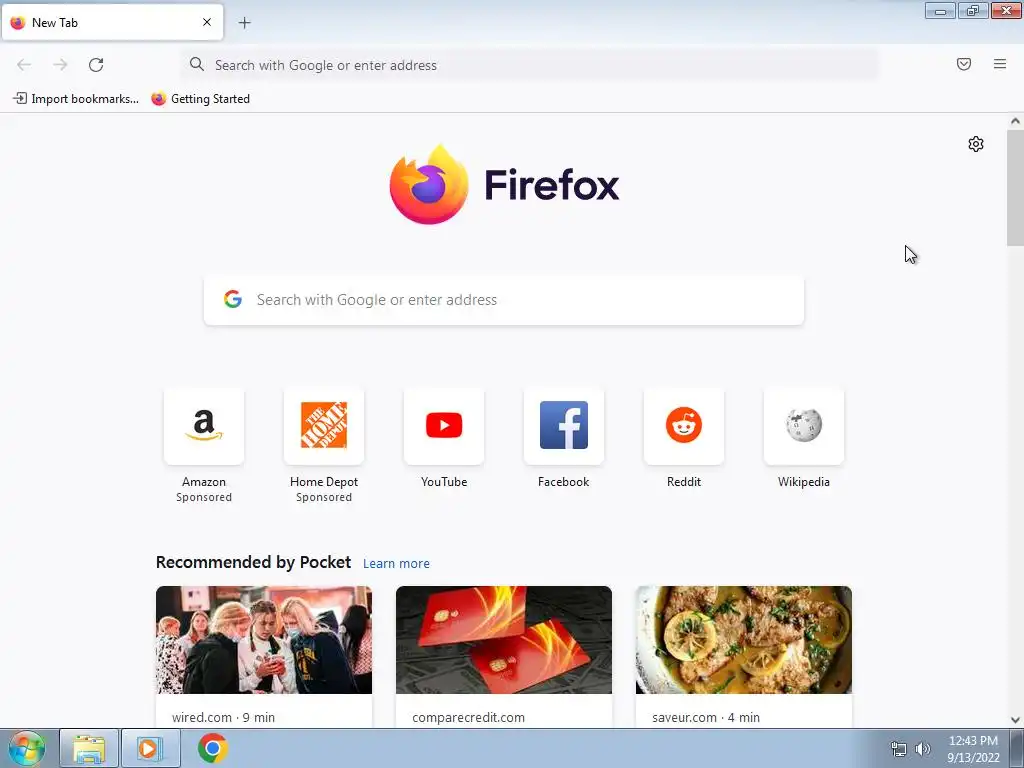Click scrollbar down arrow
Image resolution: width=1024 pixels, height=768 pixels.
pos(1015,720)
